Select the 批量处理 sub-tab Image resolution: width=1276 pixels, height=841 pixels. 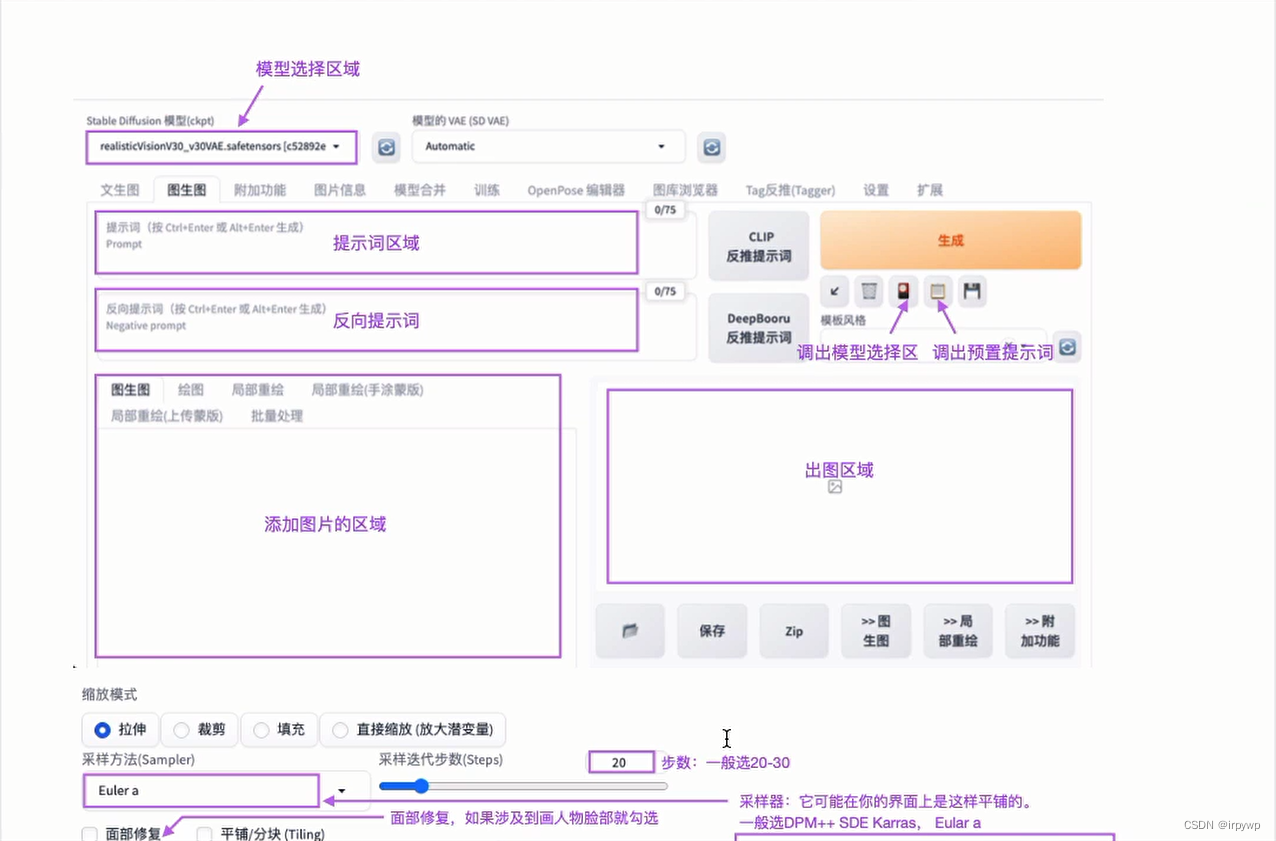pos(277,416)
